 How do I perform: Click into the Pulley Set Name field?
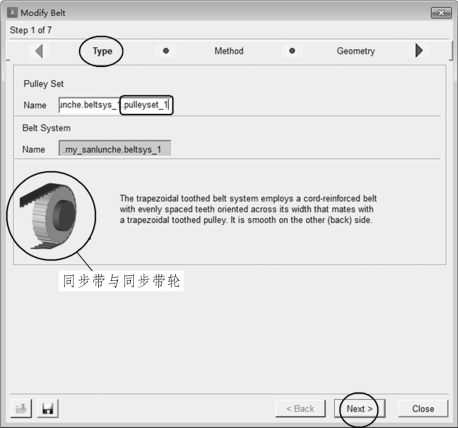pyautogui.click(x=115, y=105)
